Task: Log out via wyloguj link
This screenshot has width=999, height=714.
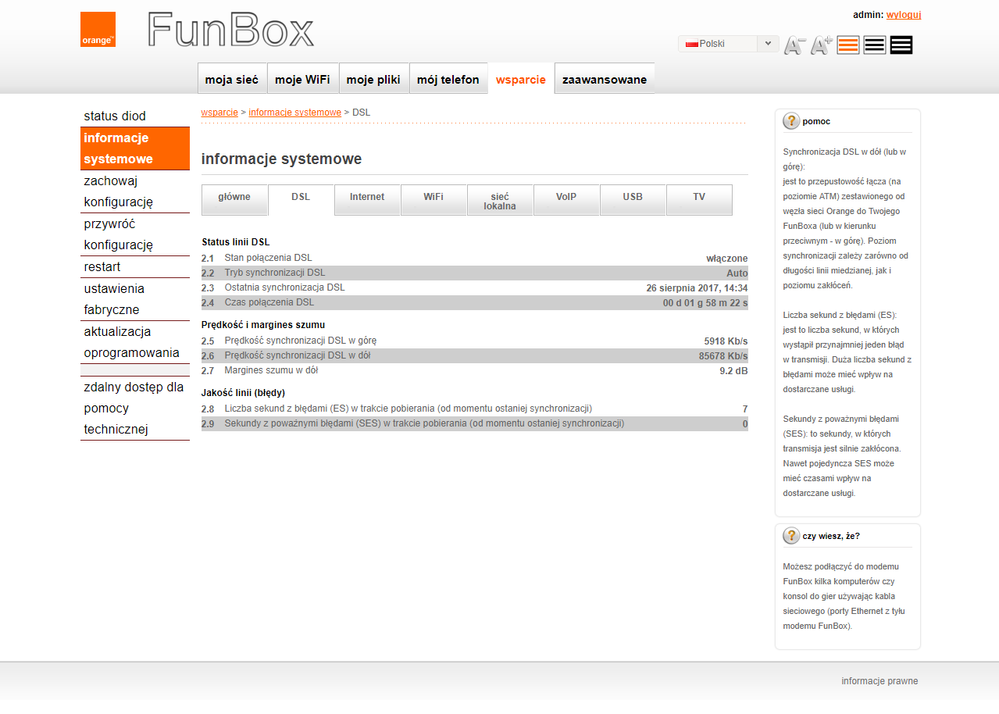Action: 903,15
